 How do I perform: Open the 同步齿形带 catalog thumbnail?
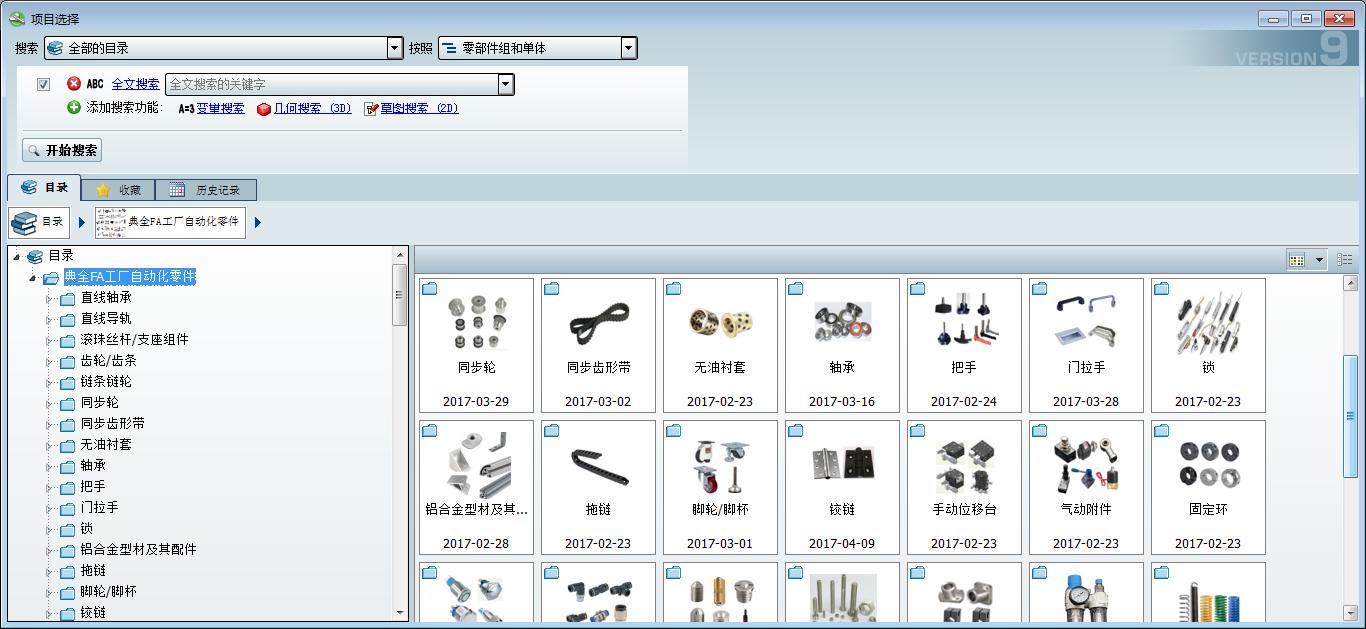tap(598, 344)
